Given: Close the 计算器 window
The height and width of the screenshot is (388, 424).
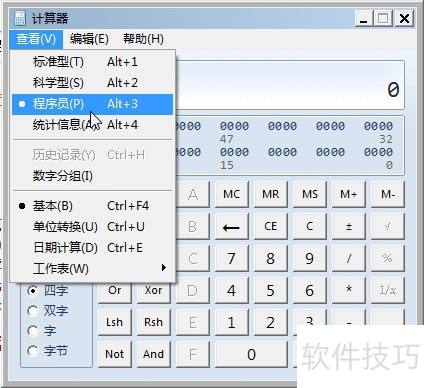Looking at the screenshot, I should pyautogui.click(x=404, y=18).
